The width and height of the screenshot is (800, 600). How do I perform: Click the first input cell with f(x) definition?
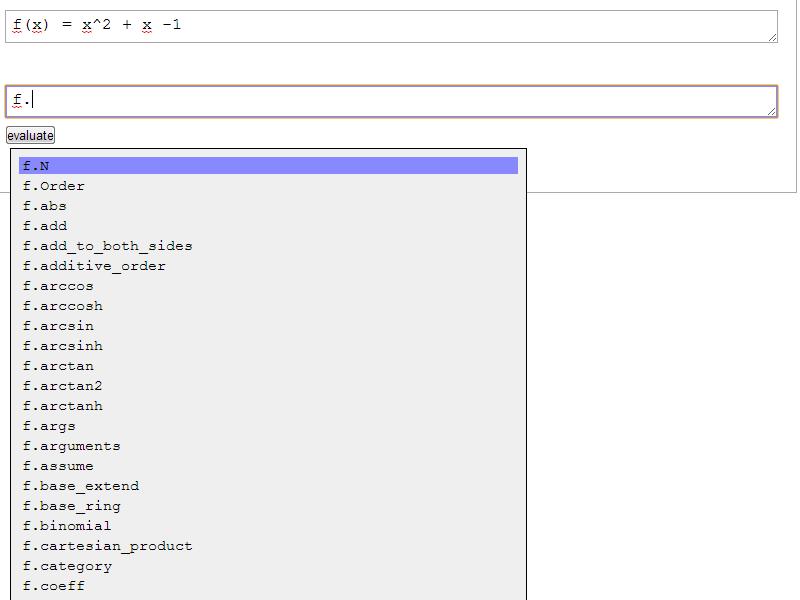(390, 26)
